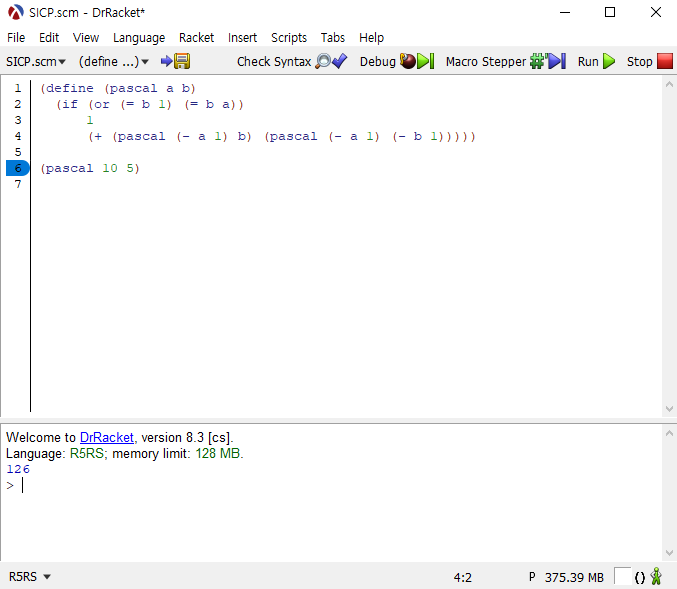Viewport: 677px width, 589px height.
Task: Click line number 6 in the gutter
Action: point(18,168)
